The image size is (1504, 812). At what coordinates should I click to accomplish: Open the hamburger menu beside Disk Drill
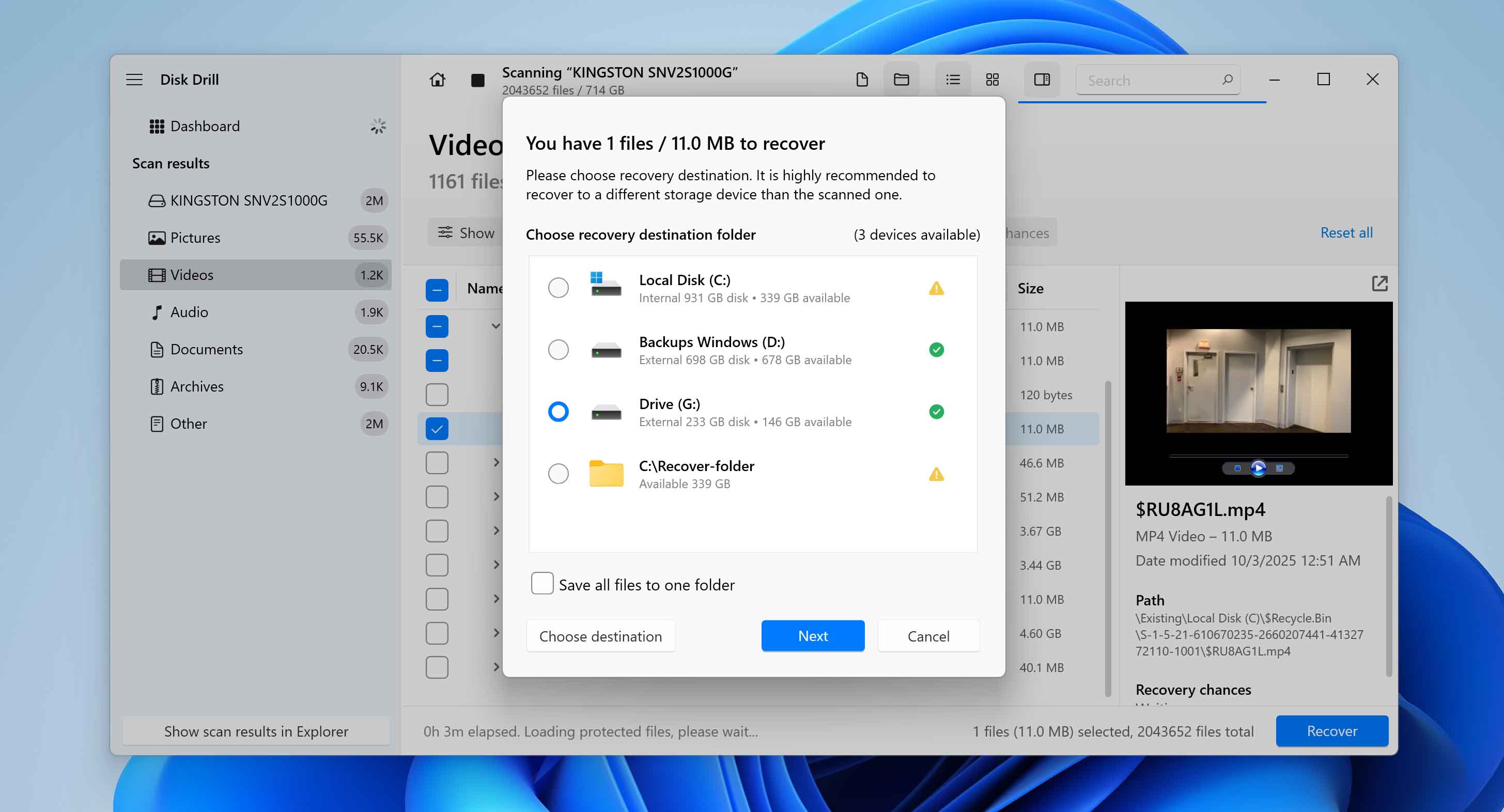tap(134, 80)
